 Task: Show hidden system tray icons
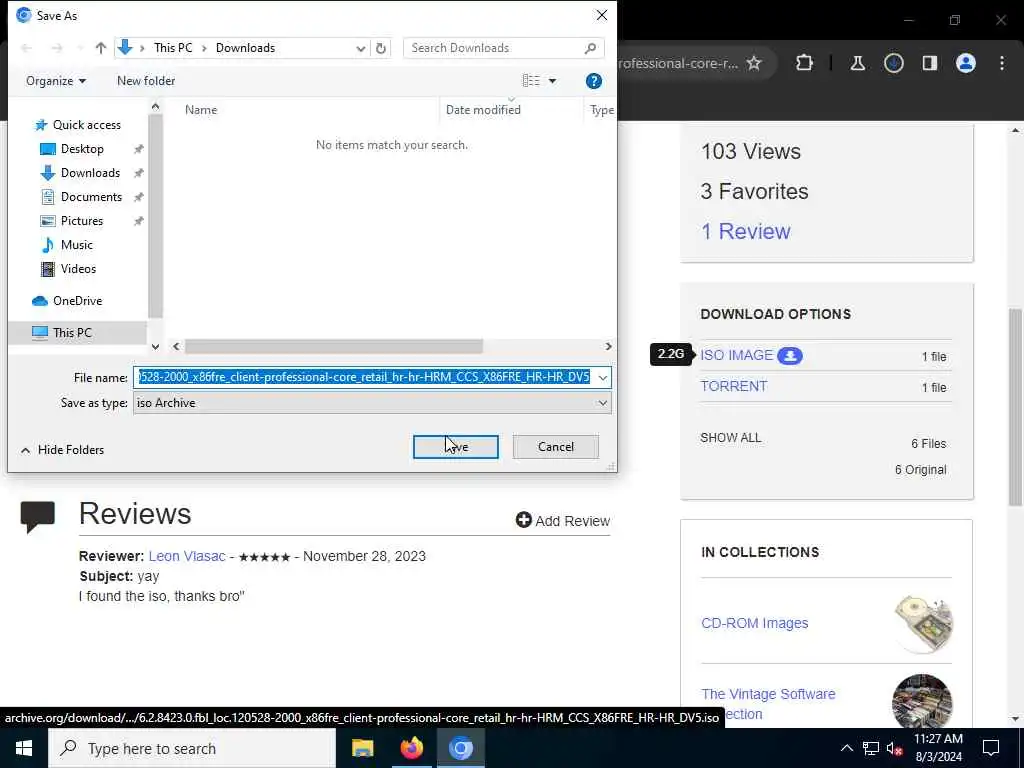pyautogui.click(x=846, y=748)
